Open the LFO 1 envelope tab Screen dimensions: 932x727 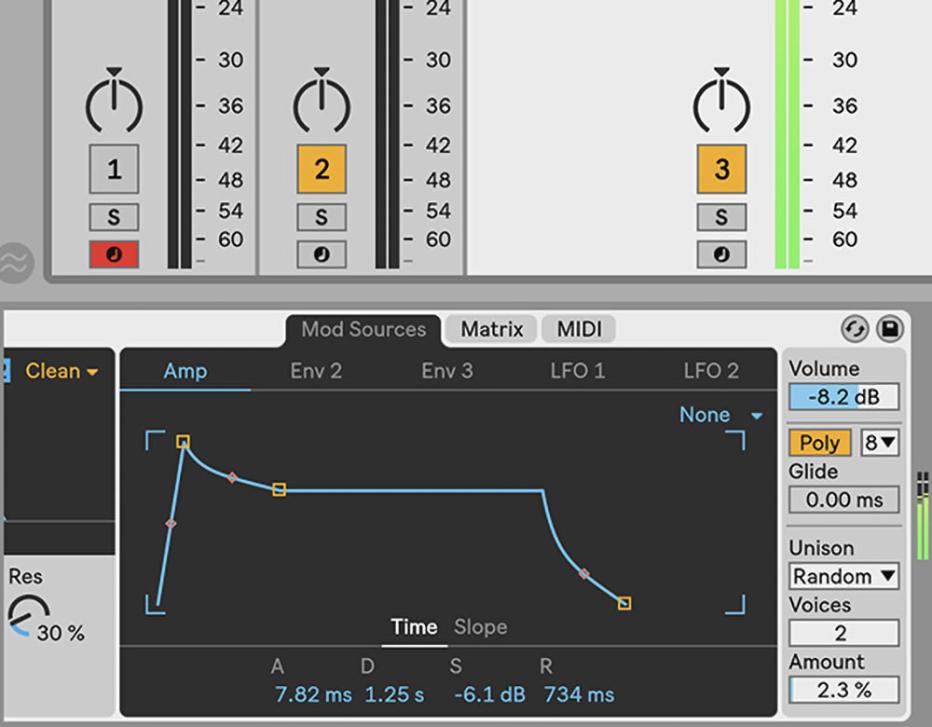pyautogui.click(x=577, y=370)
